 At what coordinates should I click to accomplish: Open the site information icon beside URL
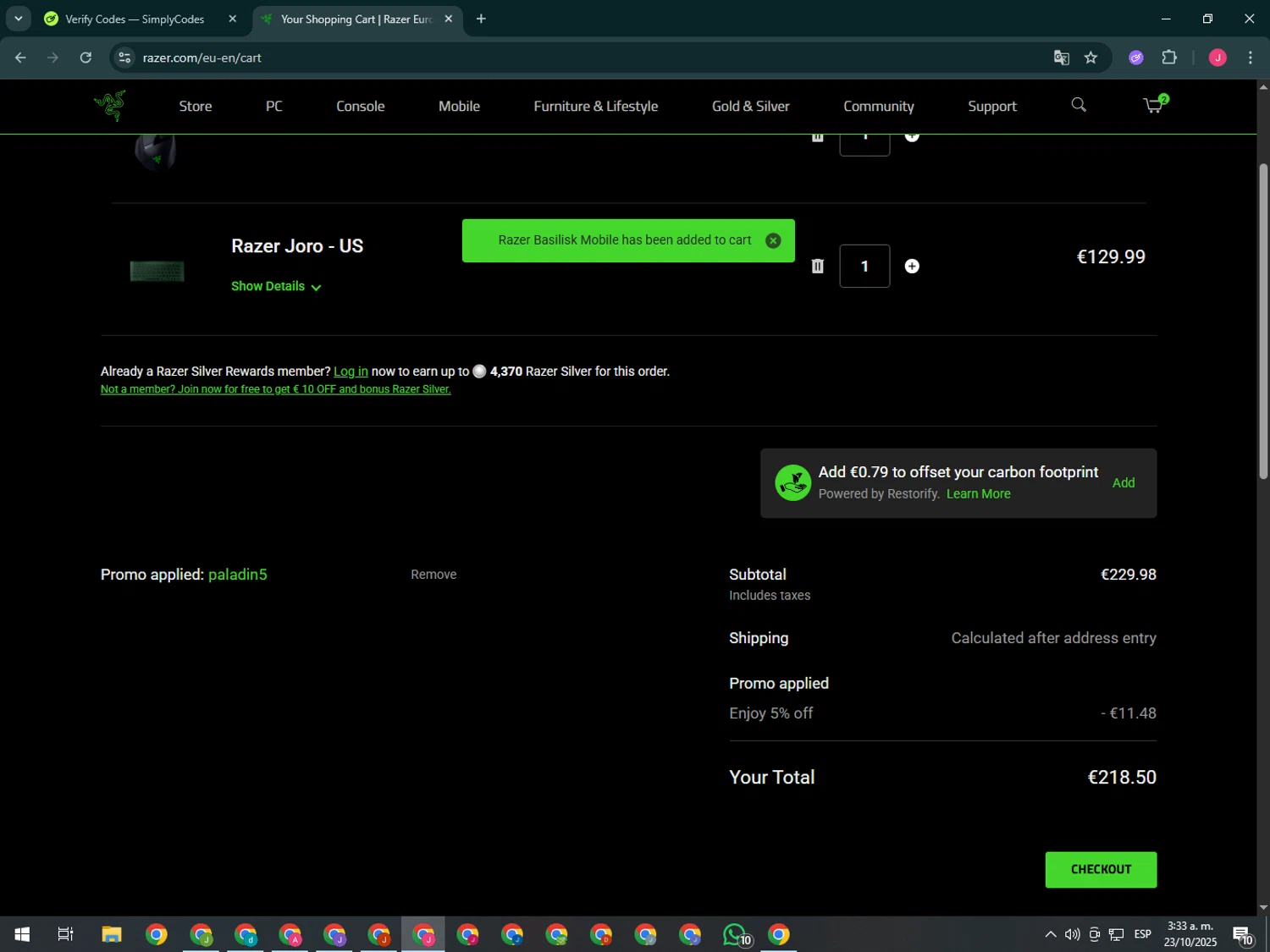[124, 58]
